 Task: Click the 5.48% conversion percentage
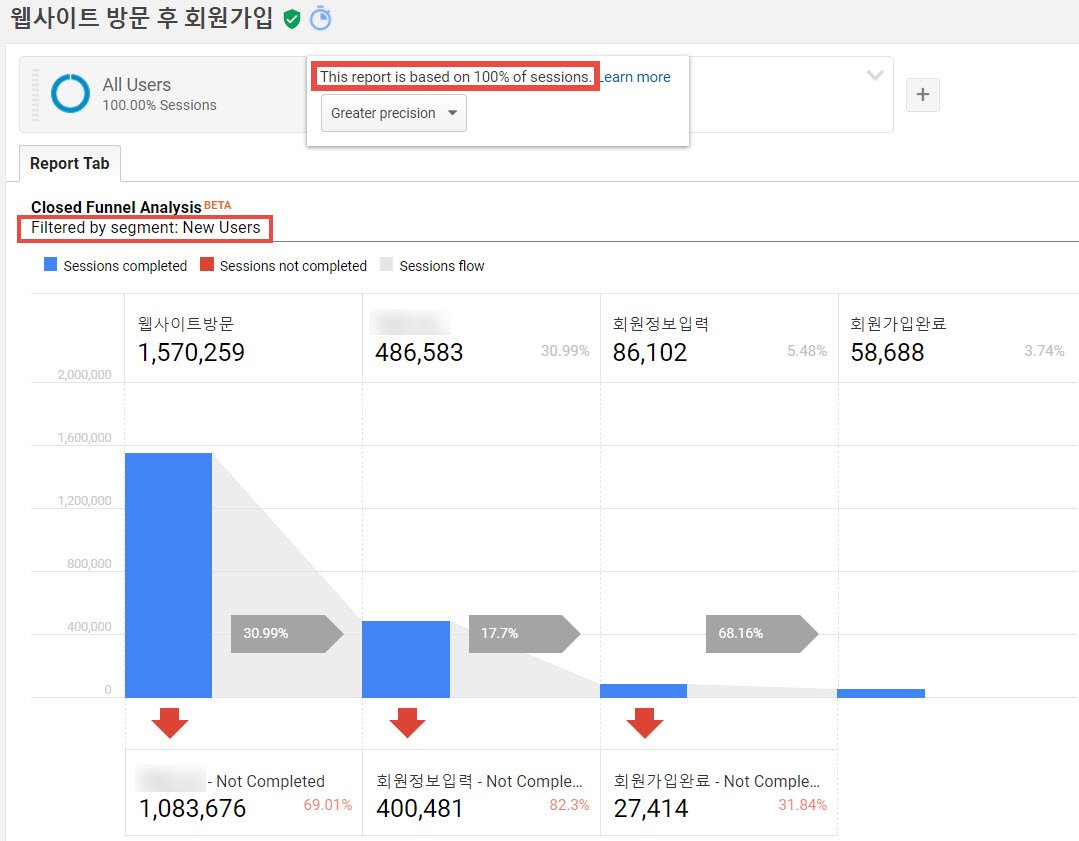(x=806, y=351)
